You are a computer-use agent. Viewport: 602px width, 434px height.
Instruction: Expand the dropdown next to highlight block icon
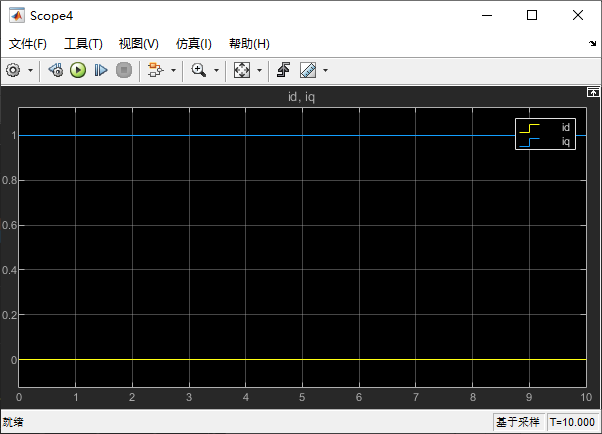point(173,70)
